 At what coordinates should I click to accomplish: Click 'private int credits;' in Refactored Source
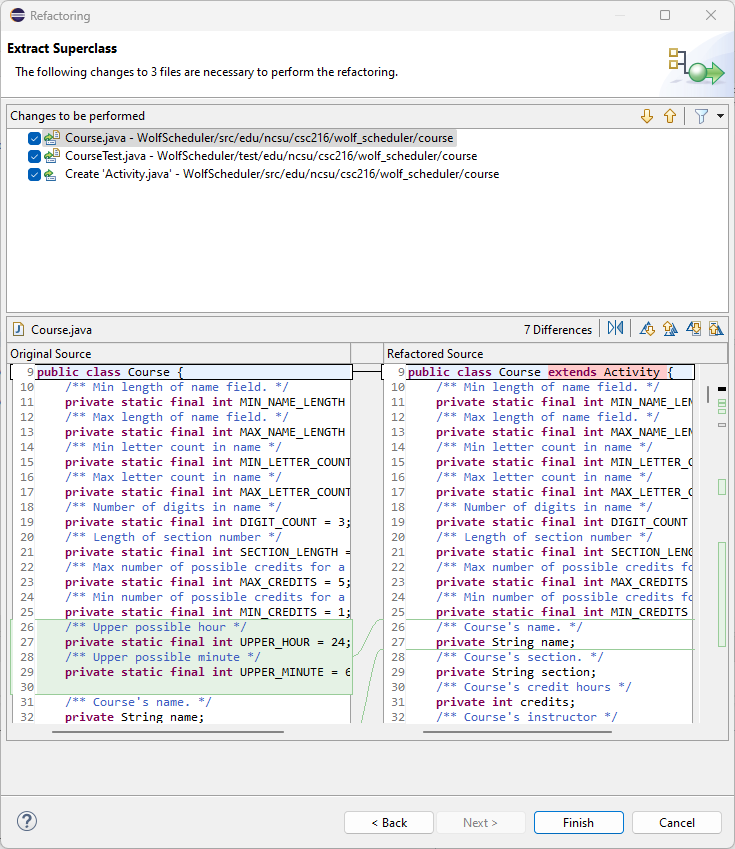click(505, 702)
